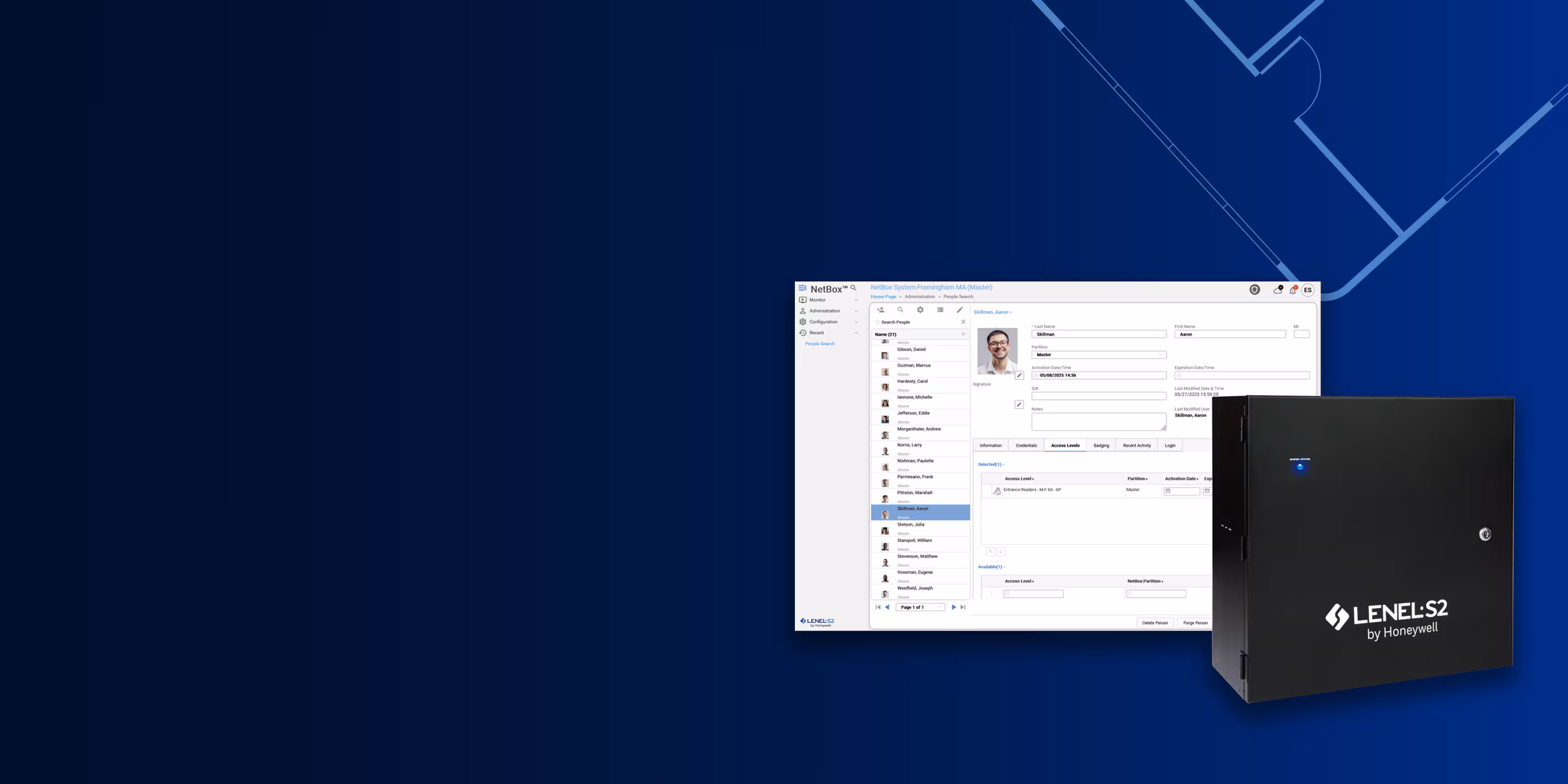
Task: Click the Delete Person button
Action: coord(1155,623)
